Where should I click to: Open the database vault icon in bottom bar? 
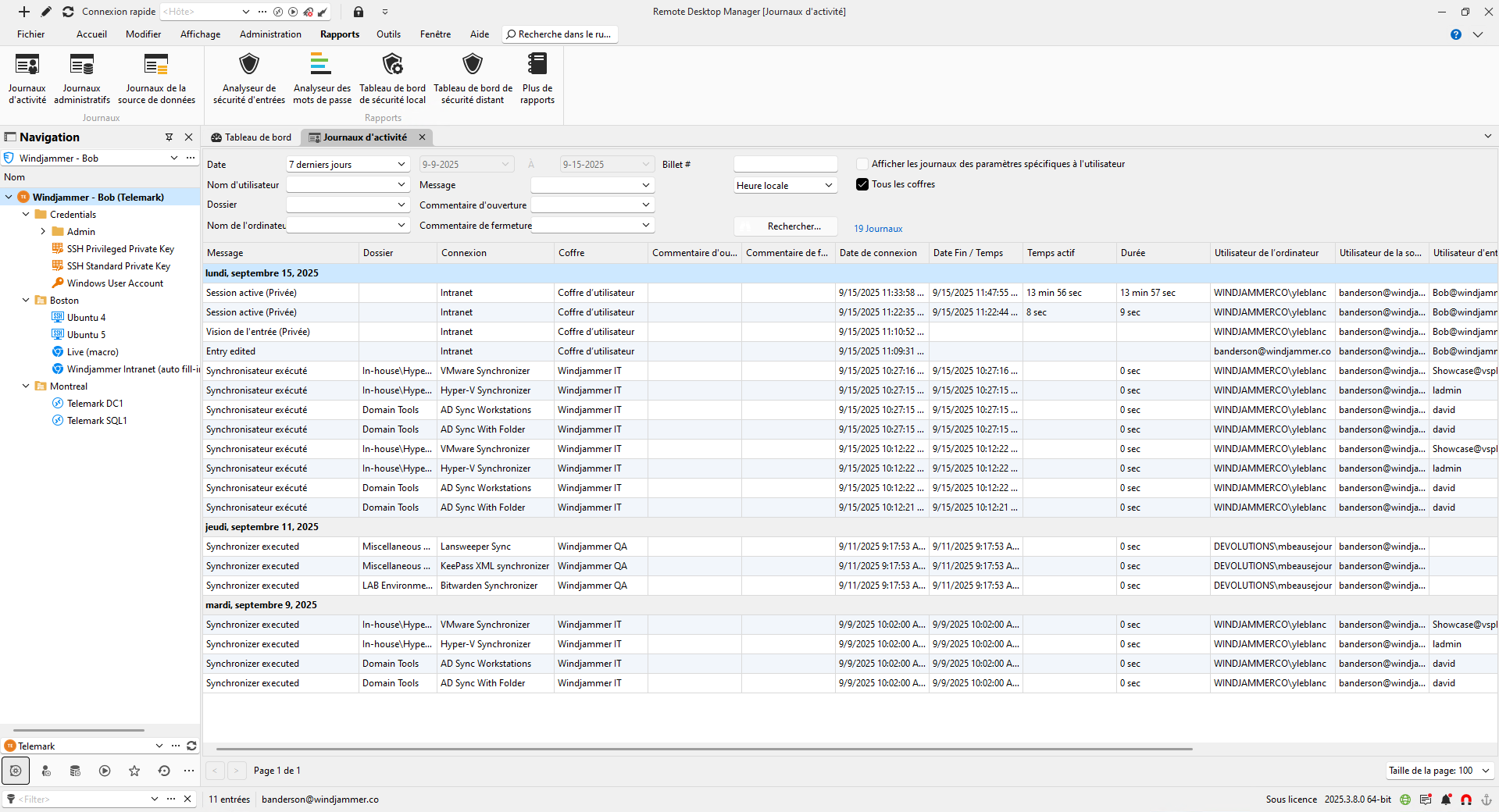[x=75, y=771]
